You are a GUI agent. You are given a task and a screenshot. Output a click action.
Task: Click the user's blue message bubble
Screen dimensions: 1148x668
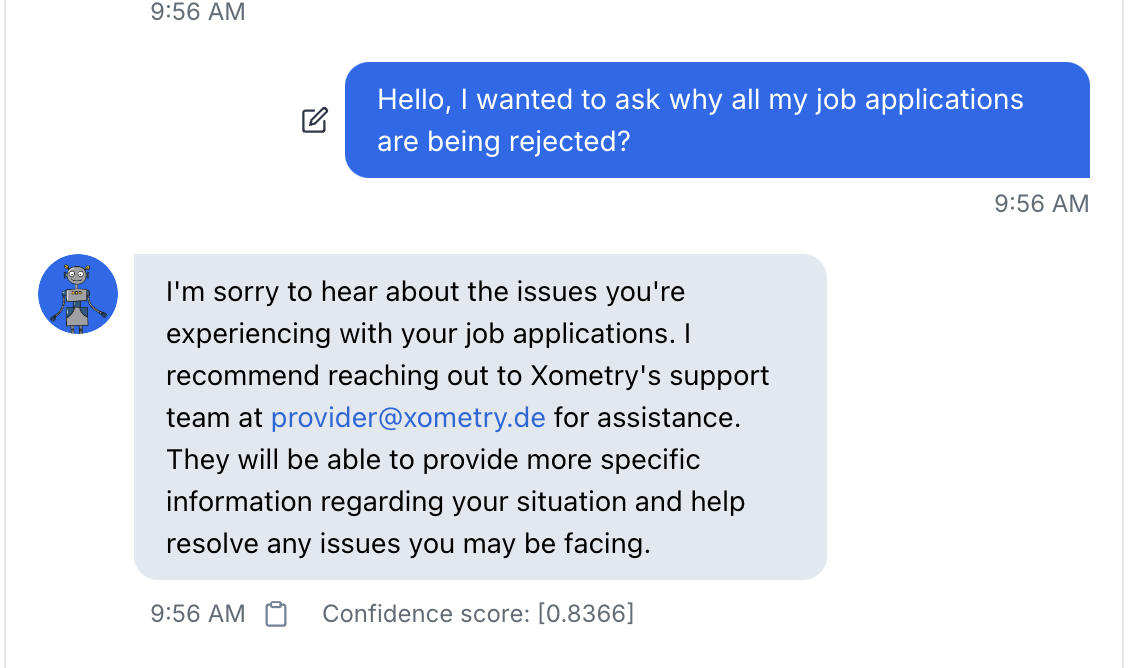716,120
